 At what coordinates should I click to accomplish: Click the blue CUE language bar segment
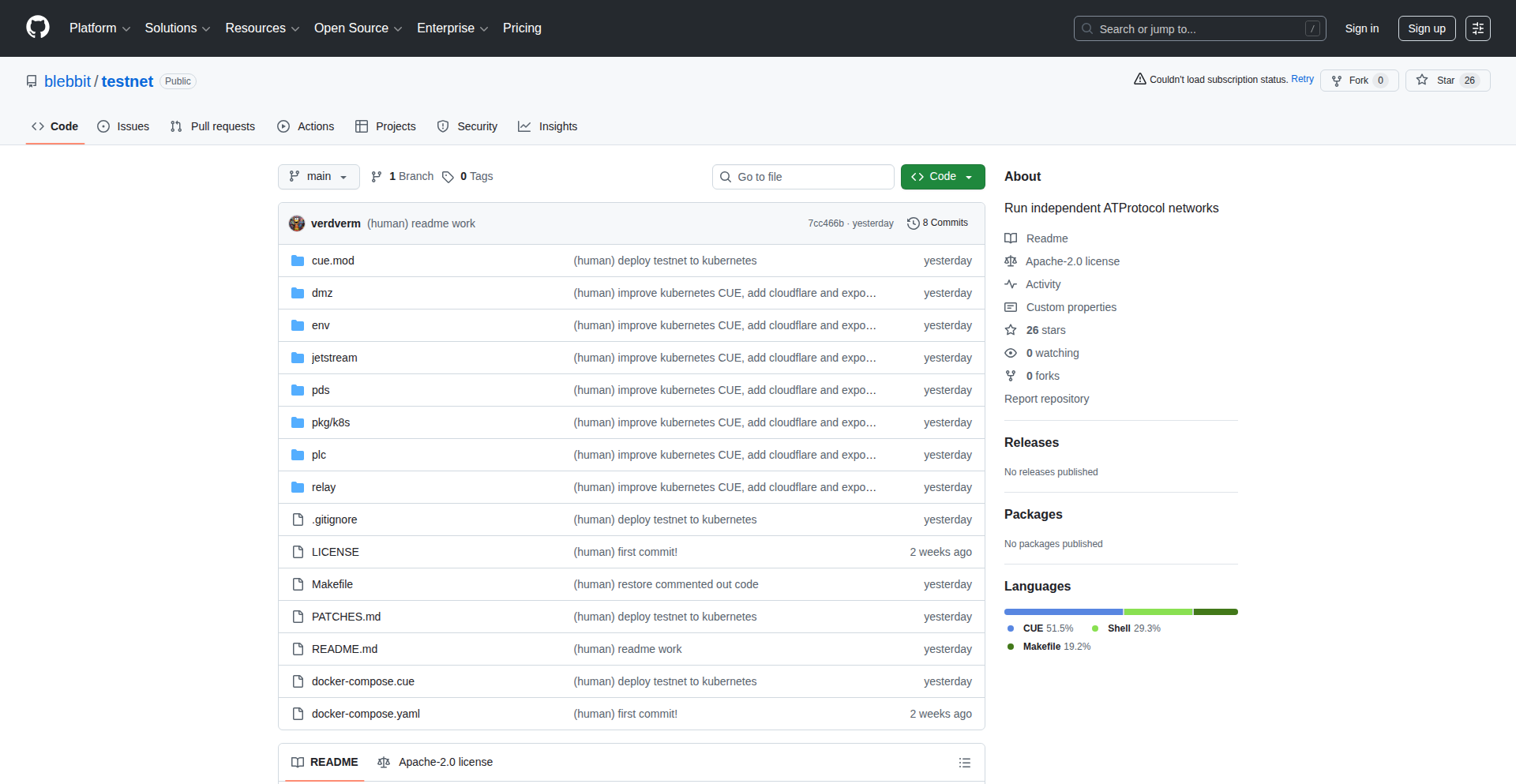[1063, 612]
